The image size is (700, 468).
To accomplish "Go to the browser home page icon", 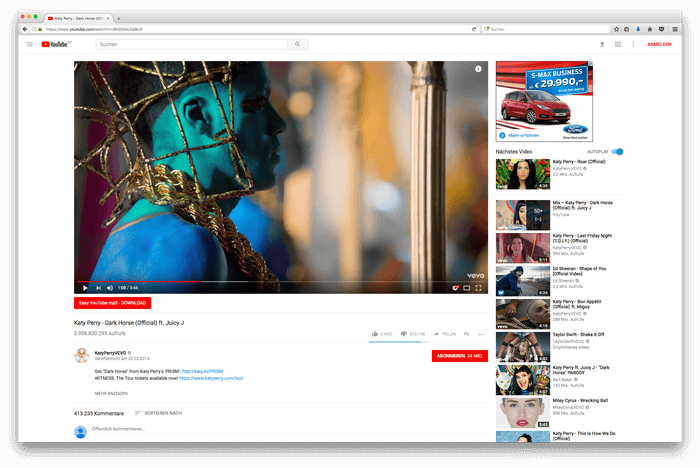I will [650, 29].
